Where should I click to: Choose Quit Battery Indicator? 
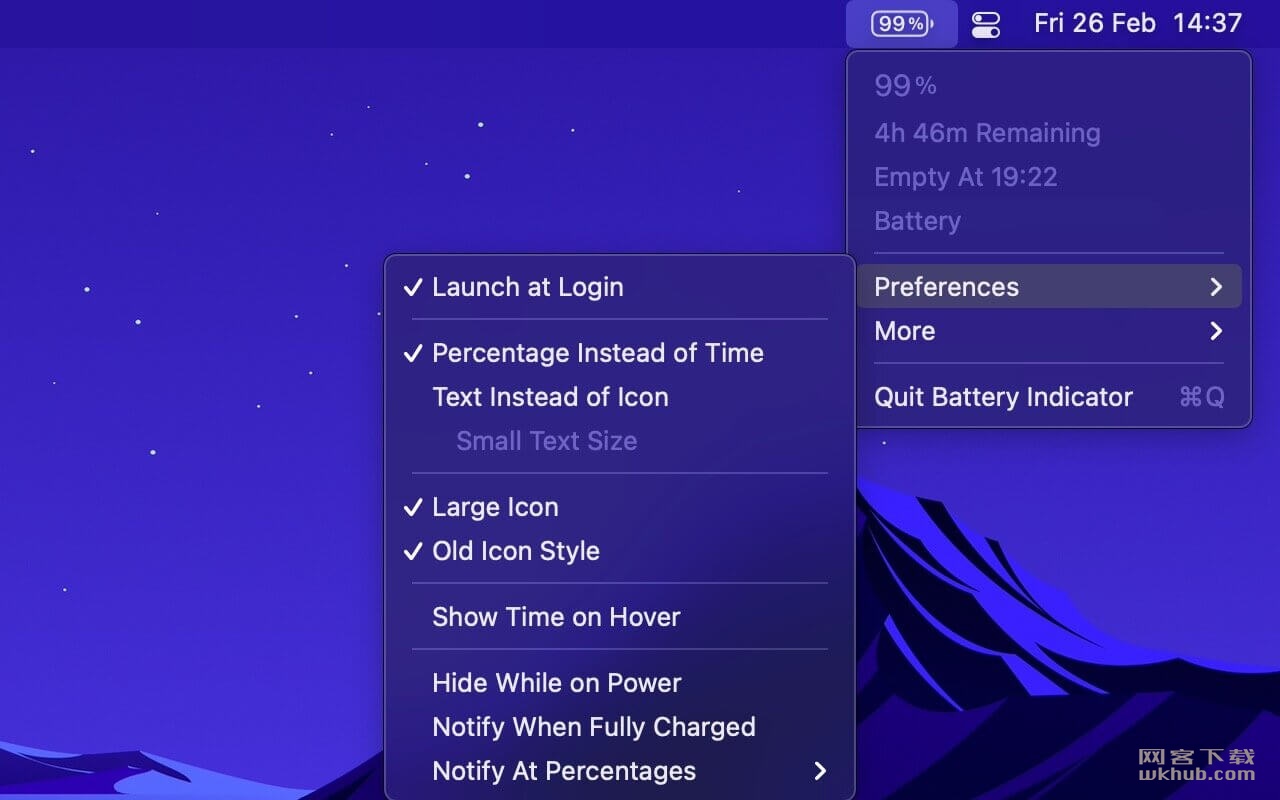(x=1049, y=397)
